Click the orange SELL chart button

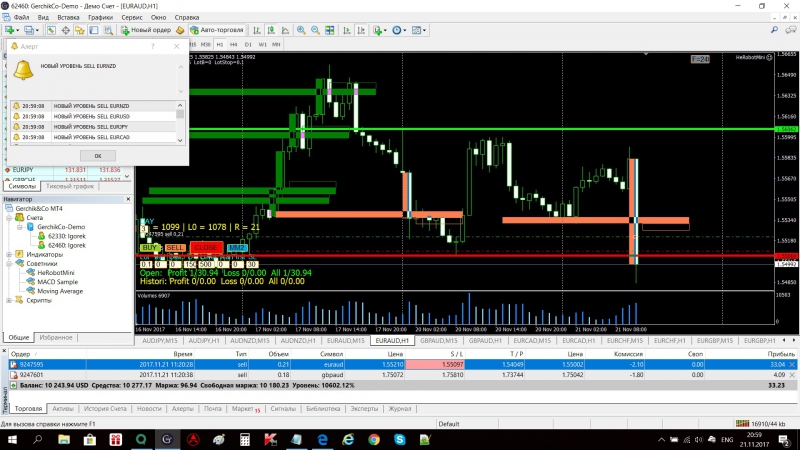[x=174, y=247]
